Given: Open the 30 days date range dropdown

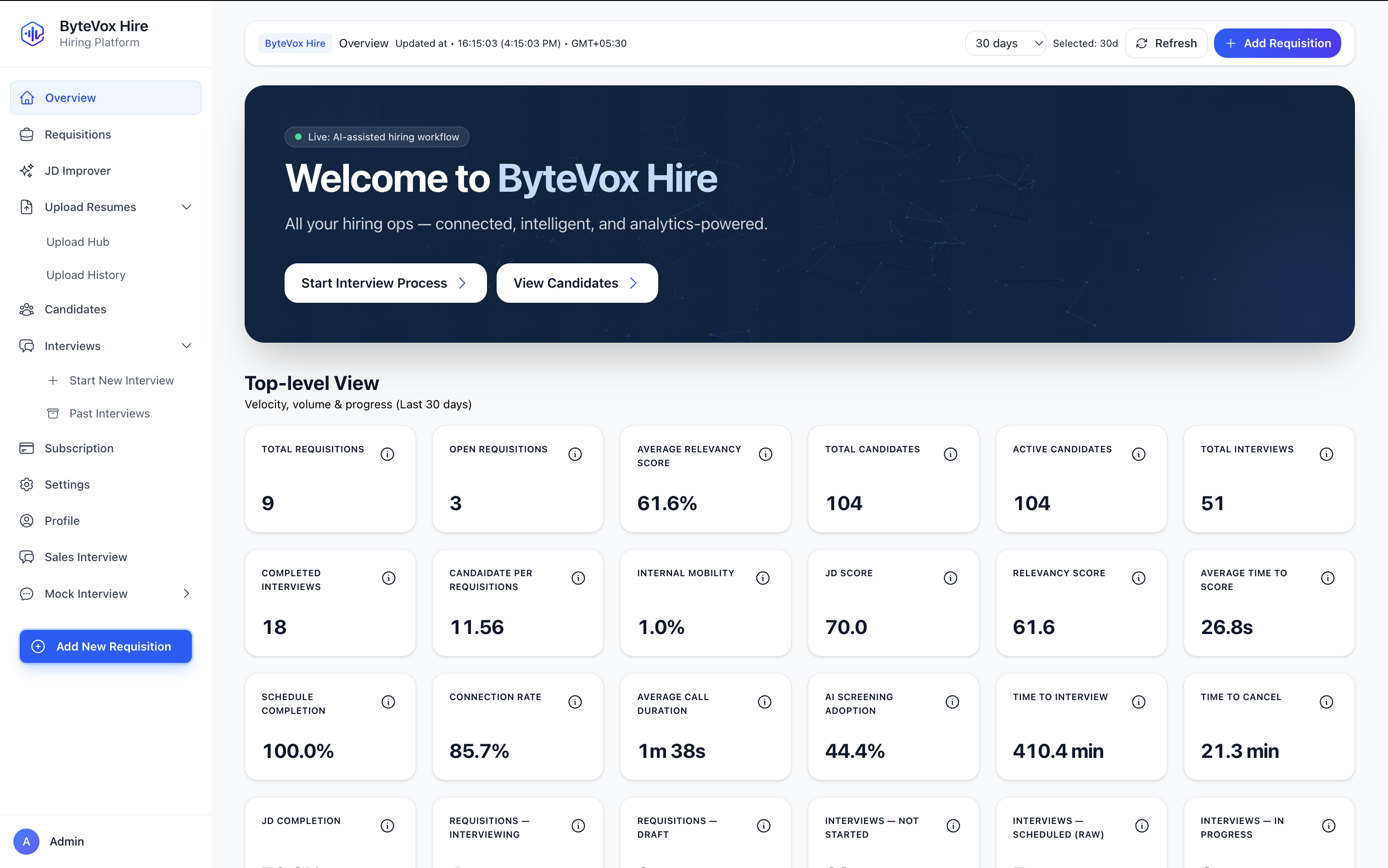Looking at the screenshot, I should tap(1005, 43).
